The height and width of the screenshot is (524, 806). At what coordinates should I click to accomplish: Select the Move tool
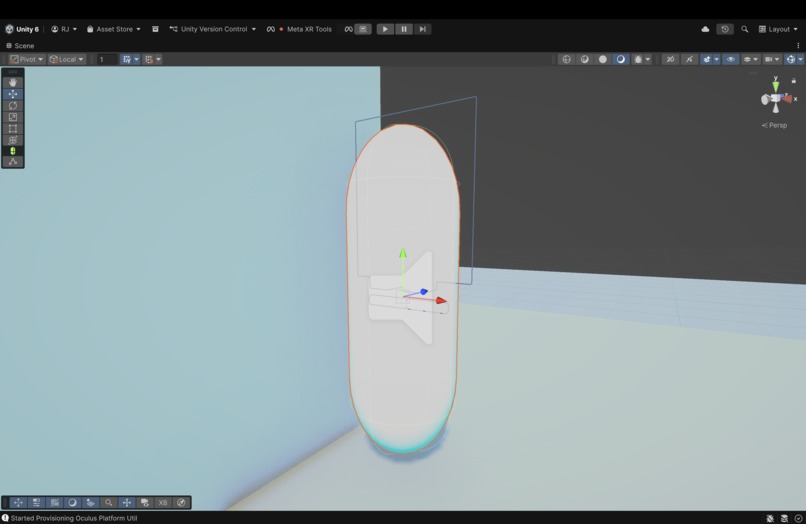pyautogui.click(x=13, y=94)
